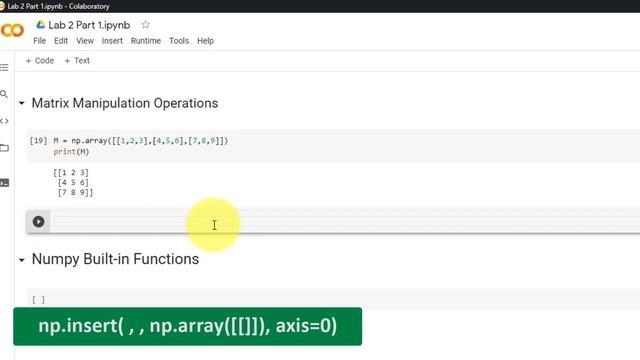Click the print(M) line in cell 19
The image size is (640, 360).
pos(71,152)
